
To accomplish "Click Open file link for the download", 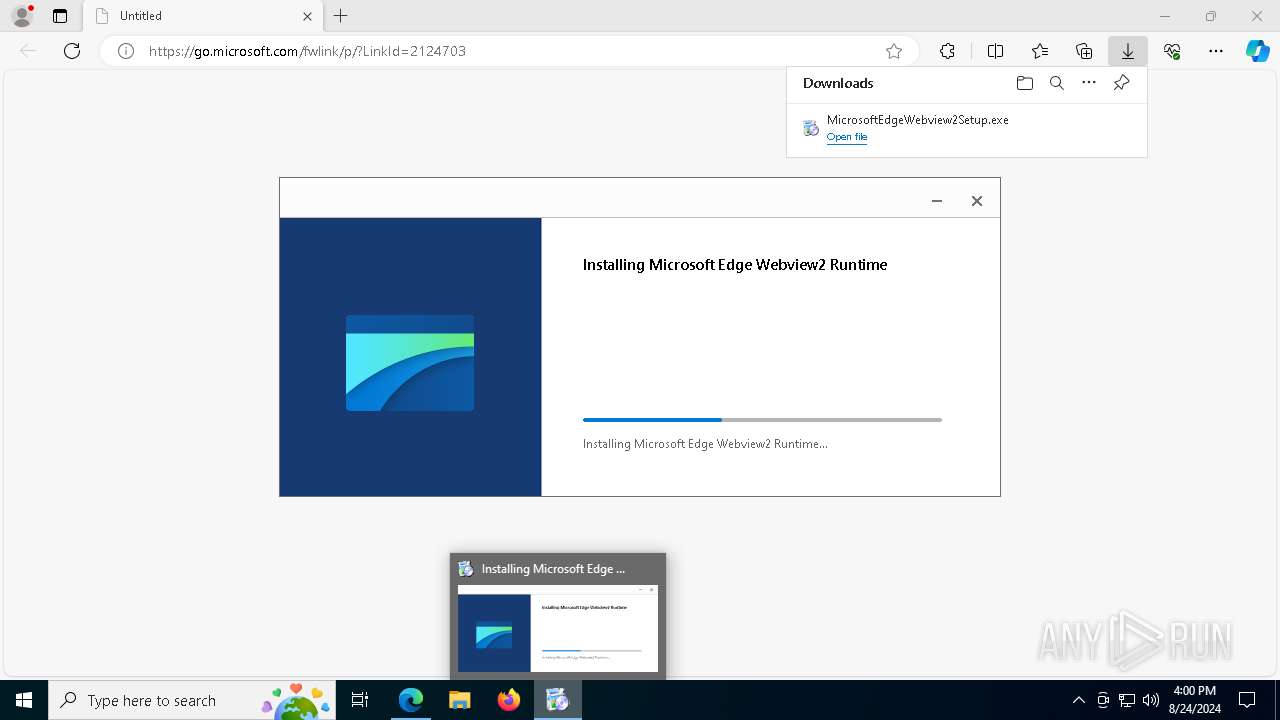I will [847, 137].
